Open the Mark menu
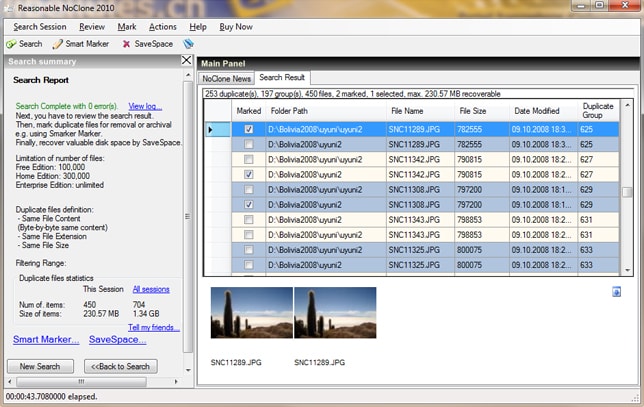The height and width of the screenshot is (407, 644). (x=126, y=27)
